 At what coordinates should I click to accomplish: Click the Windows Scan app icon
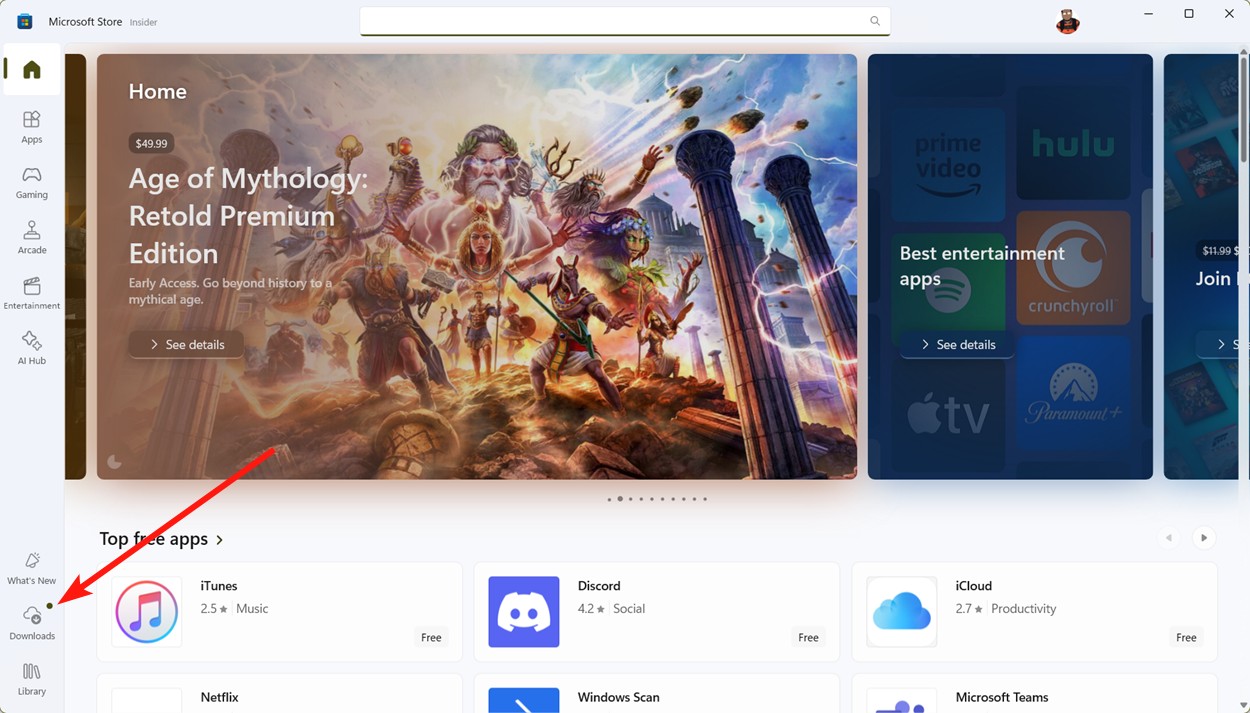(524, 700)
